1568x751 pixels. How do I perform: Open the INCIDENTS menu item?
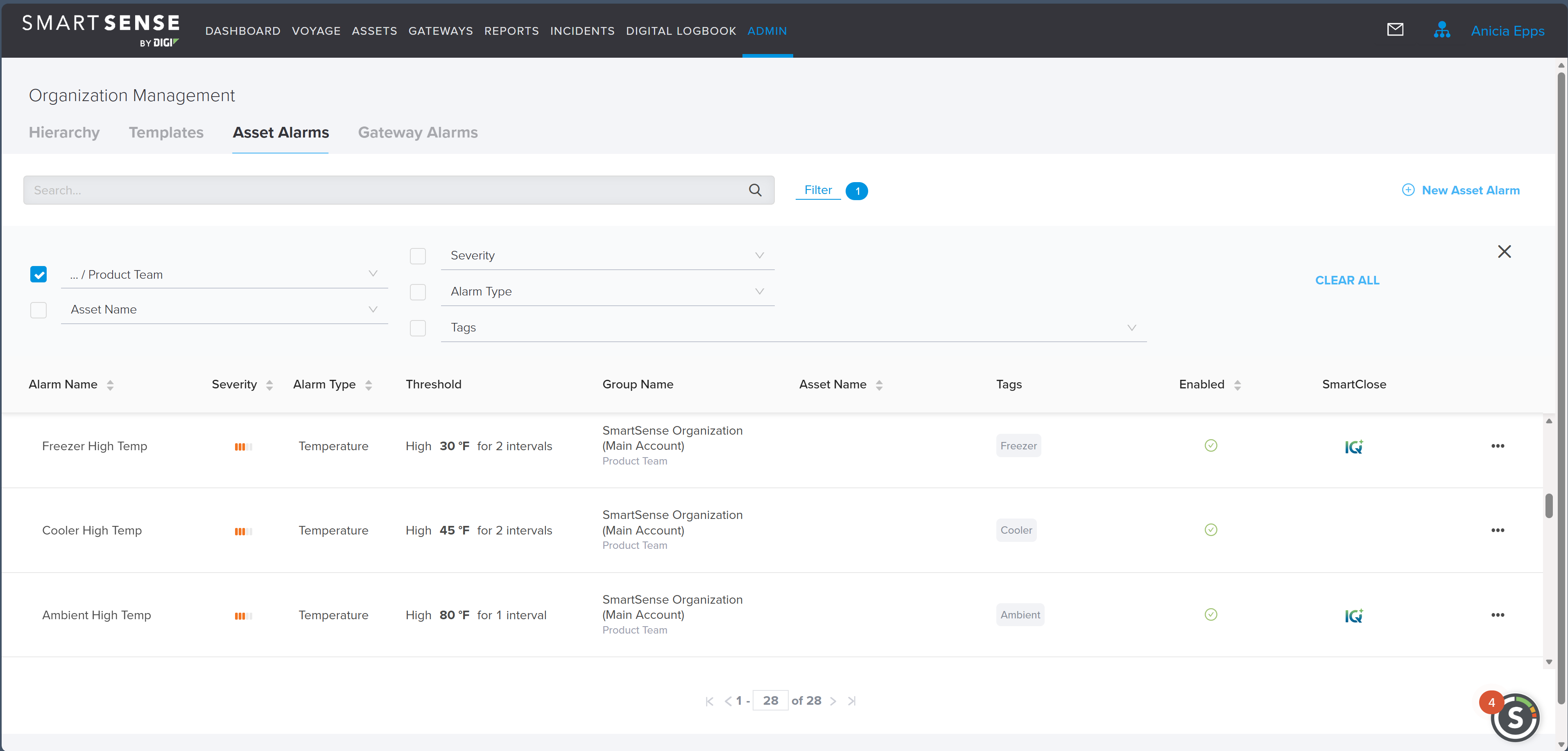point(582,31)
